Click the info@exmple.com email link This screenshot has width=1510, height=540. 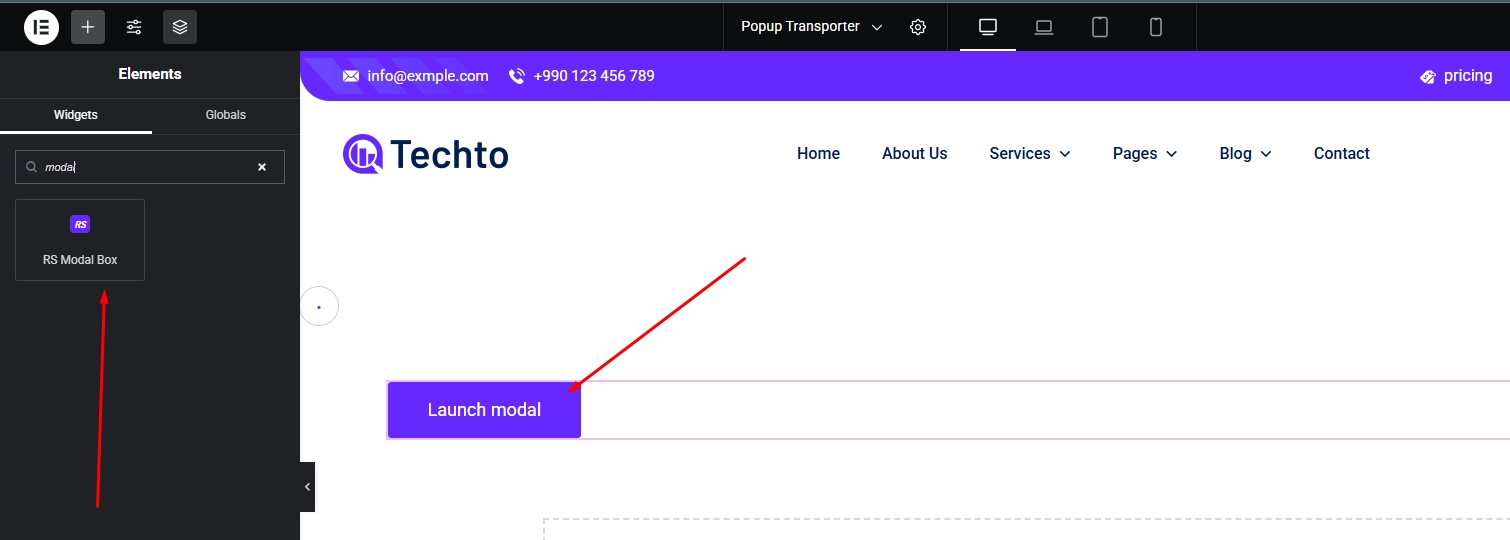click(x=428, y=76)
